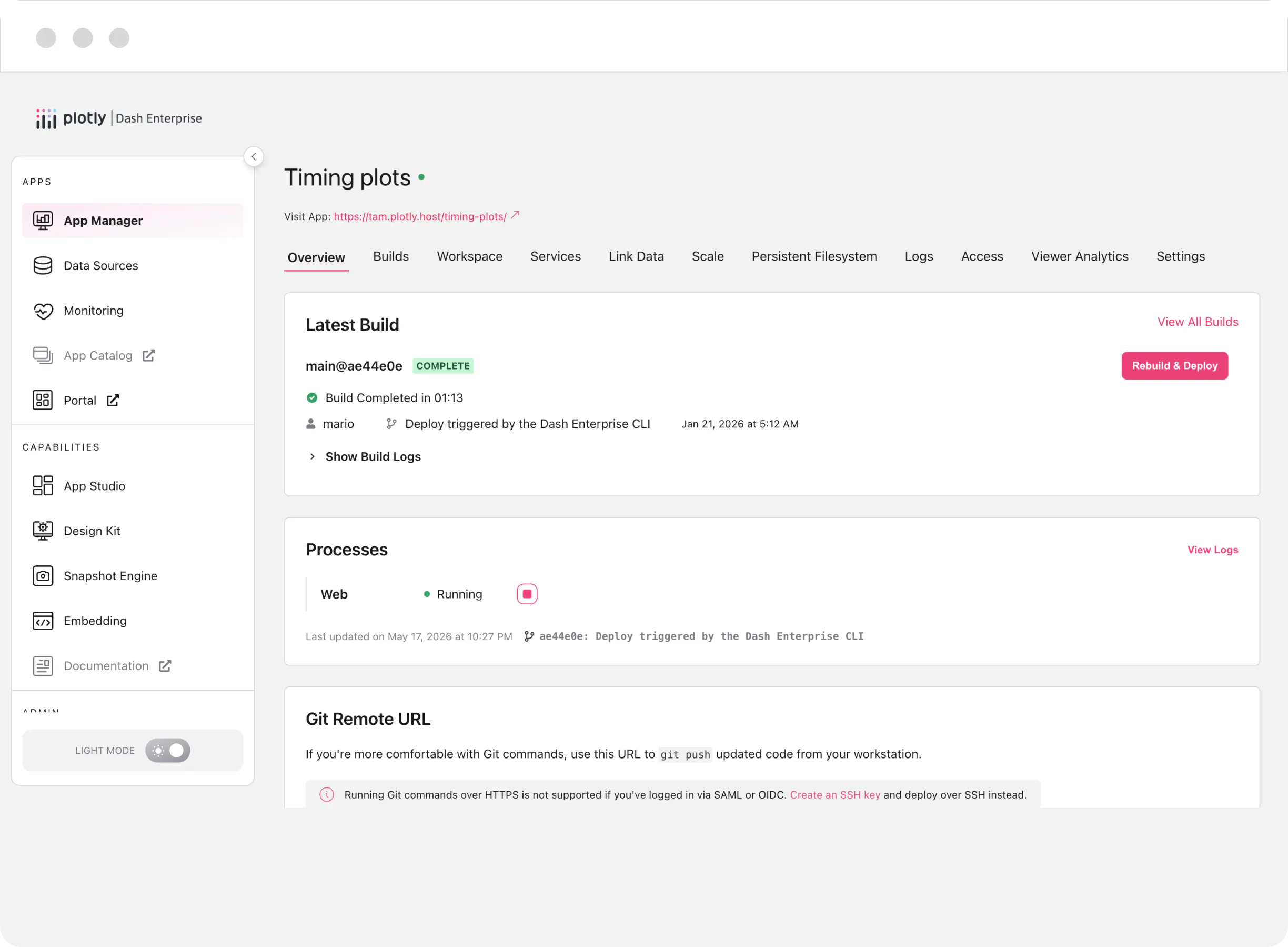Click the Rebuild & Deploy button
This screenshot has height=947, width=1288.
click(x=1174, y=366)
